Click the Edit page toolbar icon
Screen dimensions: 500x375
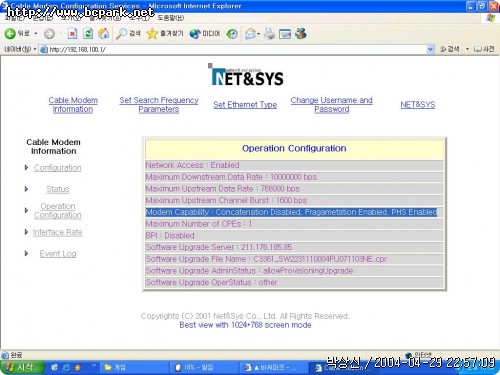[x=285, y=34]
